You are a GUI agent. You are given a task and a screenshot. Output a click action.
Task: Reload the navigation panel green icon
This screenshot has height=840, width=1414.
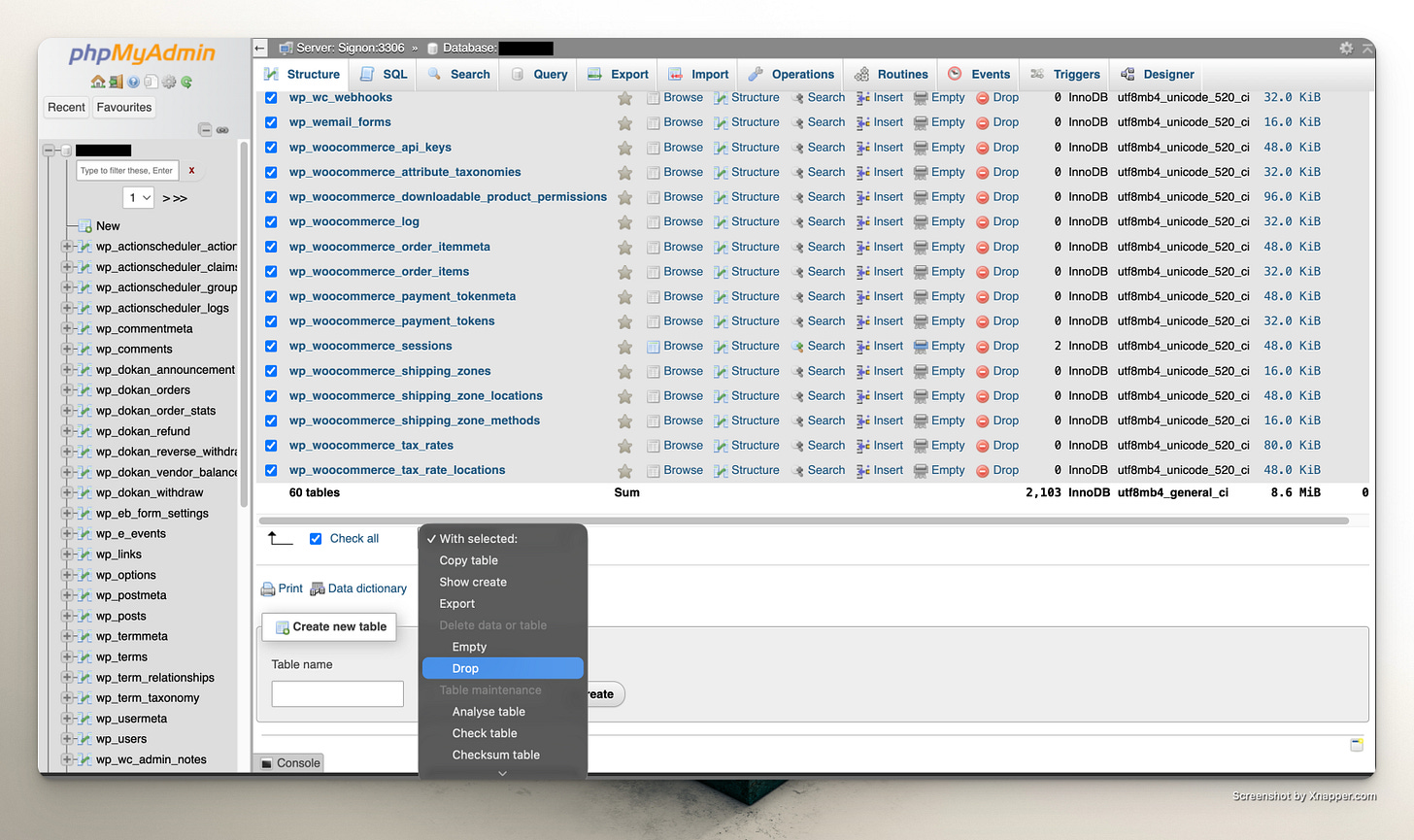pyautogui.click(x=186, y=83)
